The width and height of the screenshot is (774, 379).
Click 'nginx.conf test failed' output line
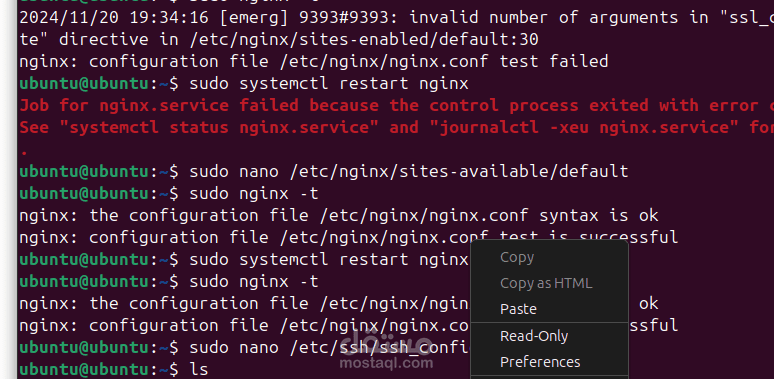pyautogui.click(x=313, y=62)
